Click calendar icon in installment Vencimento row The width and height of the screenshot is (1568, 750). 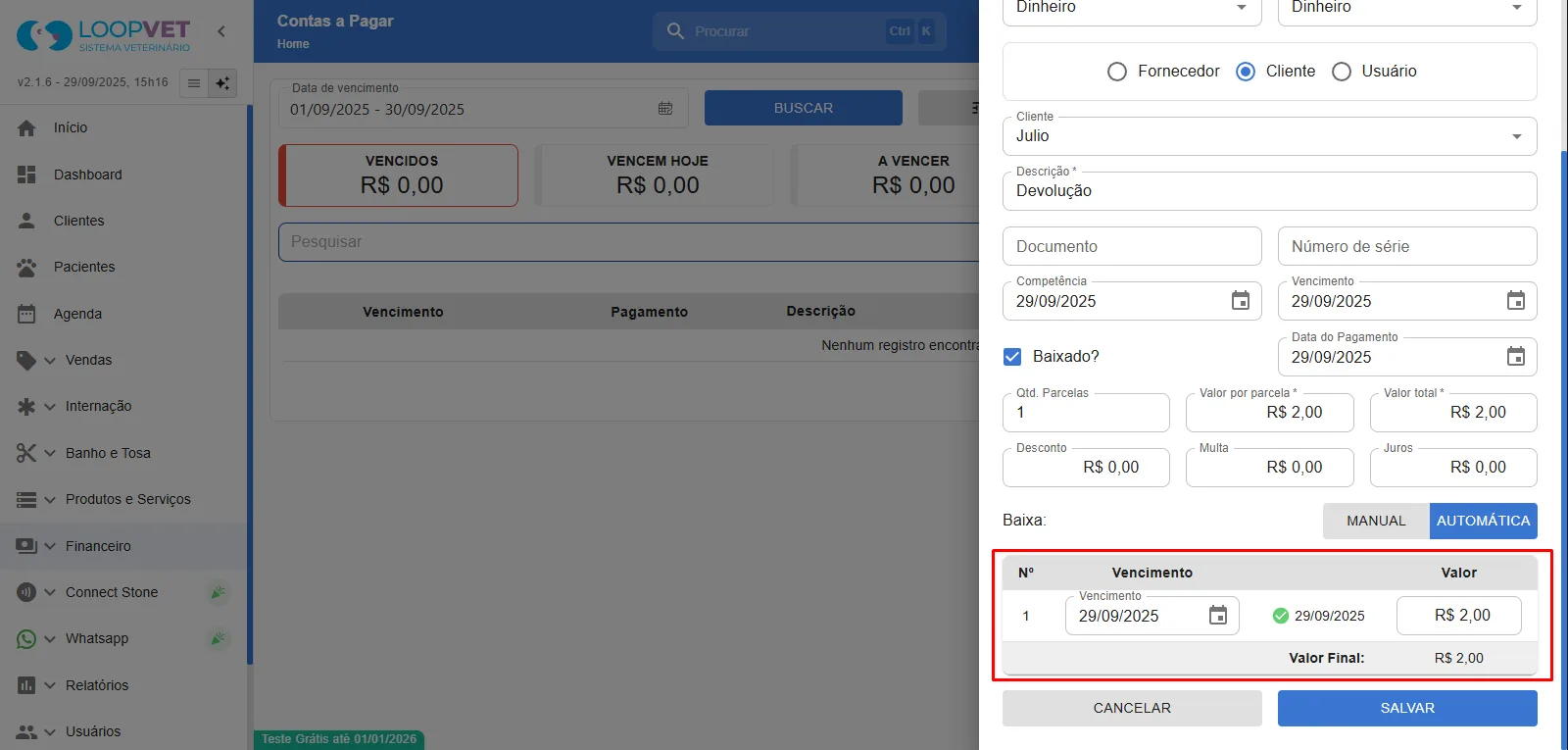[x=1217, y=616]
